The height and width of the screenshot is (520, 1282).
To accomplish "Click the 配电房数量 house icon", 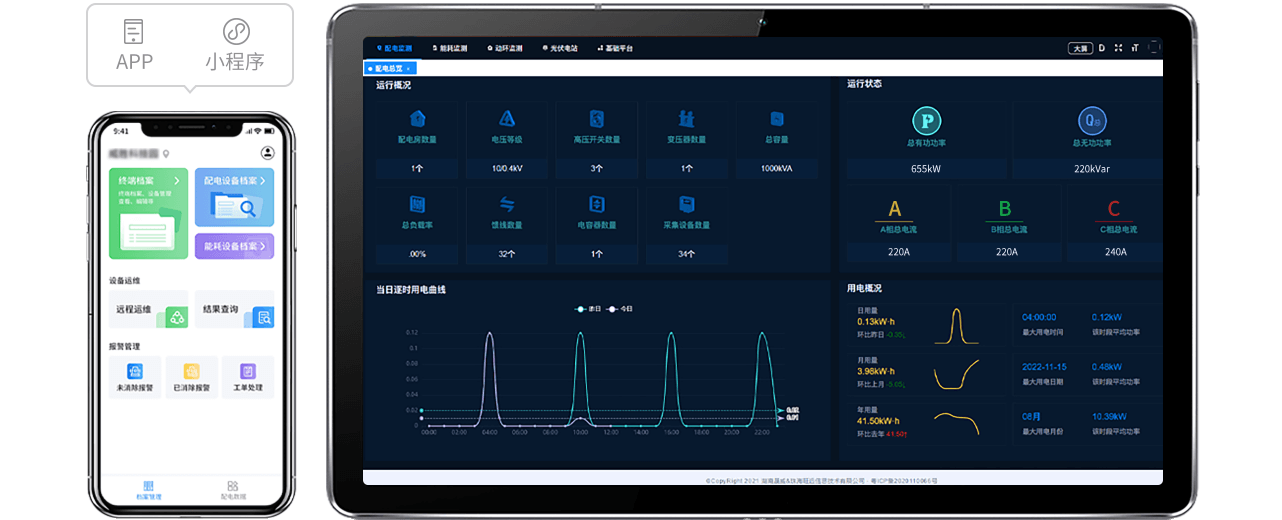I will [x=417, y=118].
